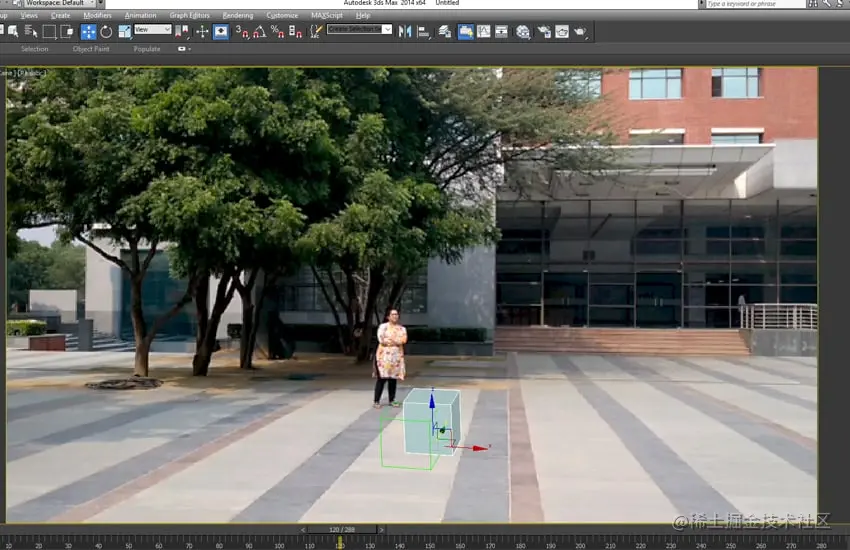The width and height of the screenshot is (850, 550).
Task: Switch to Populate ribbon tab
Action: (147, 49)
